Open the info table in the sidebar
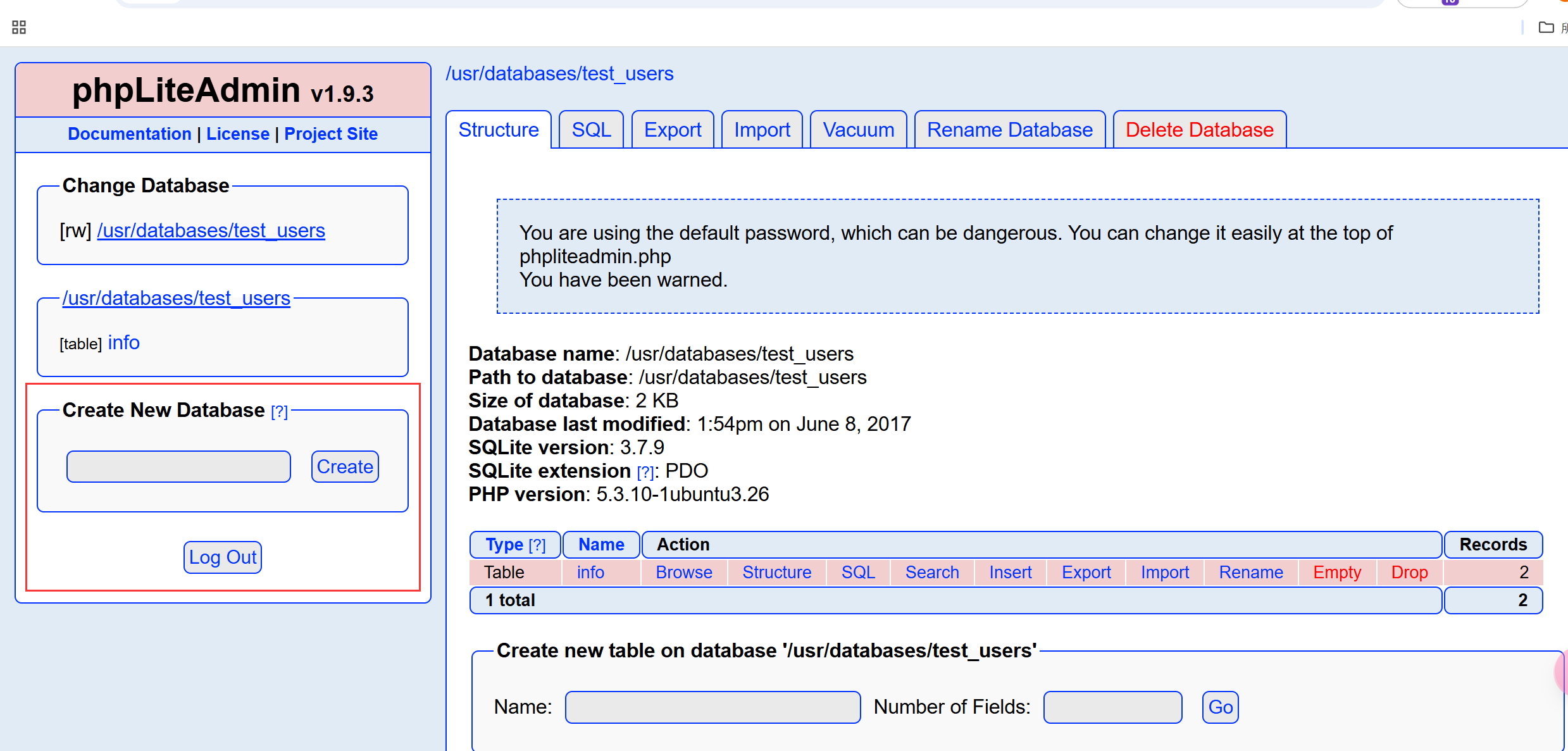This screenshot has height=751, width=1568. coord(124,342)
